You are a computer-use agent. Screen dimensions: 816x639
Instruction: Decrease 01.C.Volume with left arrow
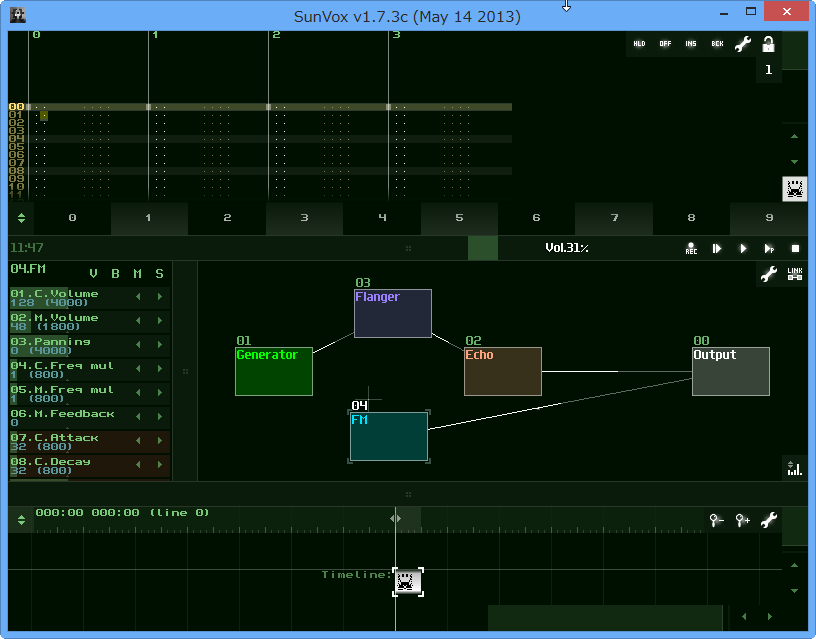click(x=138, y=297)
